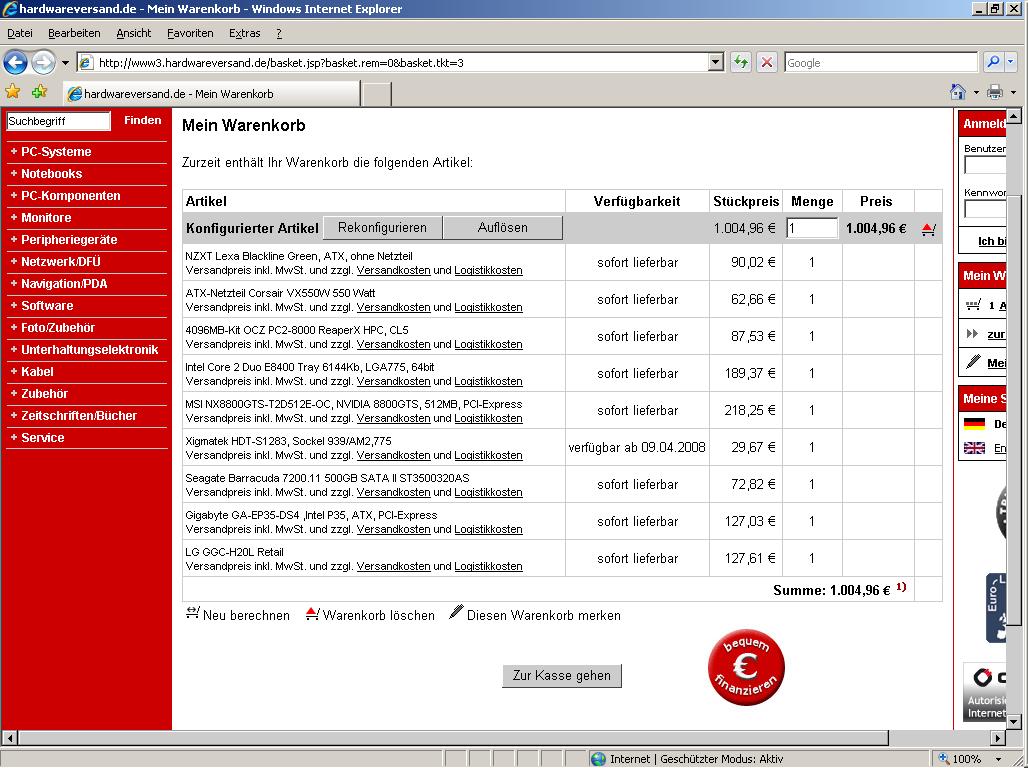Select the hardwareversand.de Mein Warenkorb tab
The width and height of the screenshot is (1028, 768).
tap(212, 94)
